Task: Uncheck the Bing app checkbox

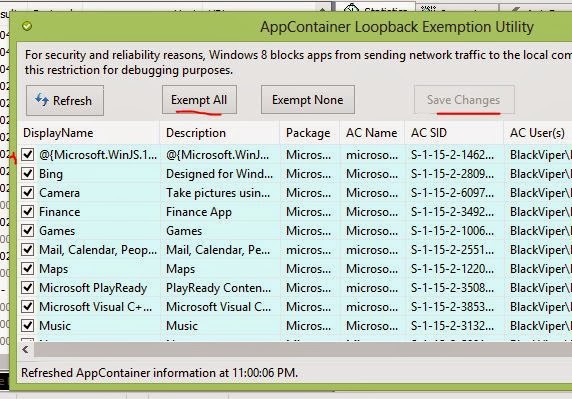Action: pyautogui.click(x=28, y=174)
